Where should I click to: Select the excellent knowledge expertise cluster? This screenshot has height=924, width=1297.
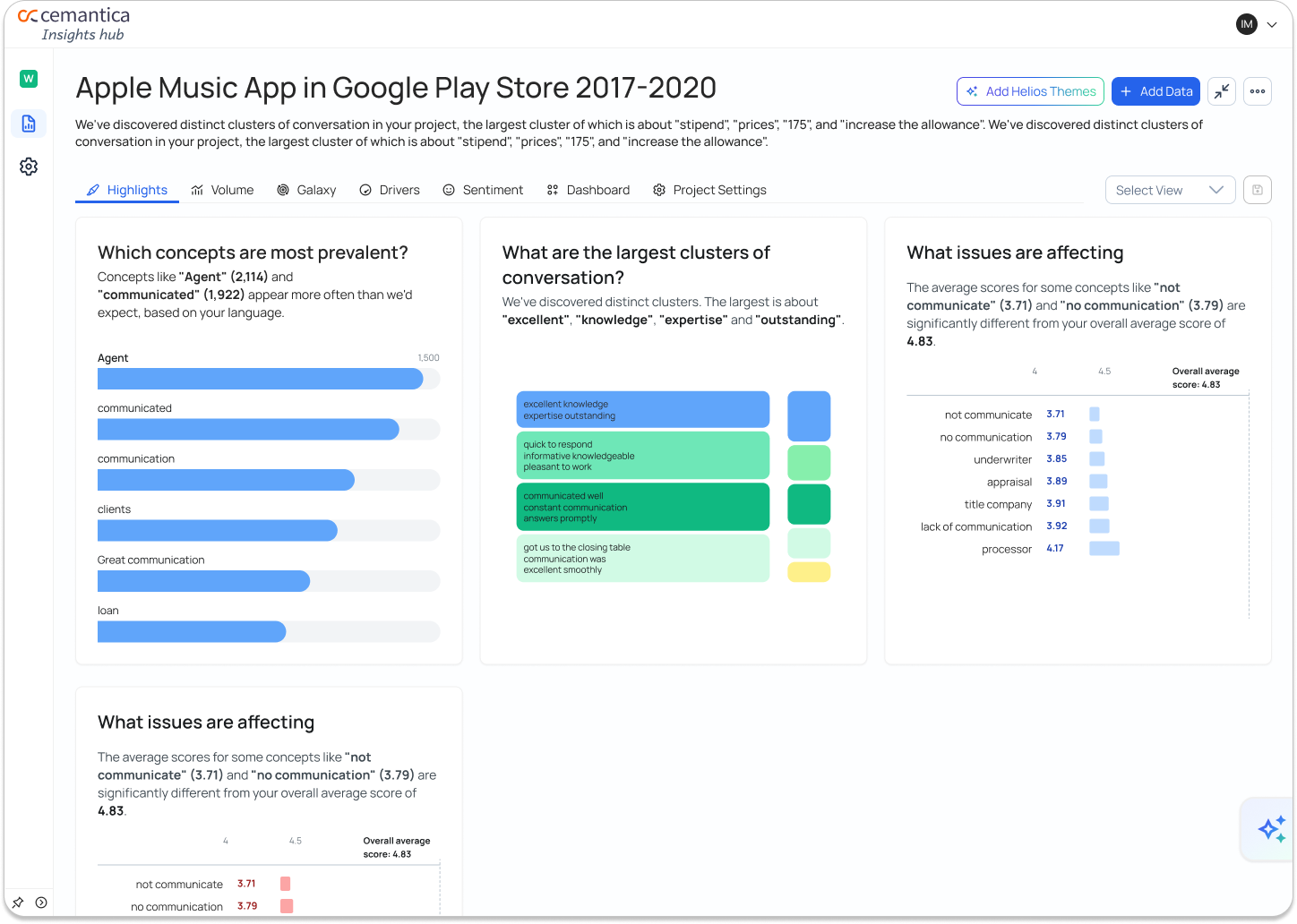point(643,409)
